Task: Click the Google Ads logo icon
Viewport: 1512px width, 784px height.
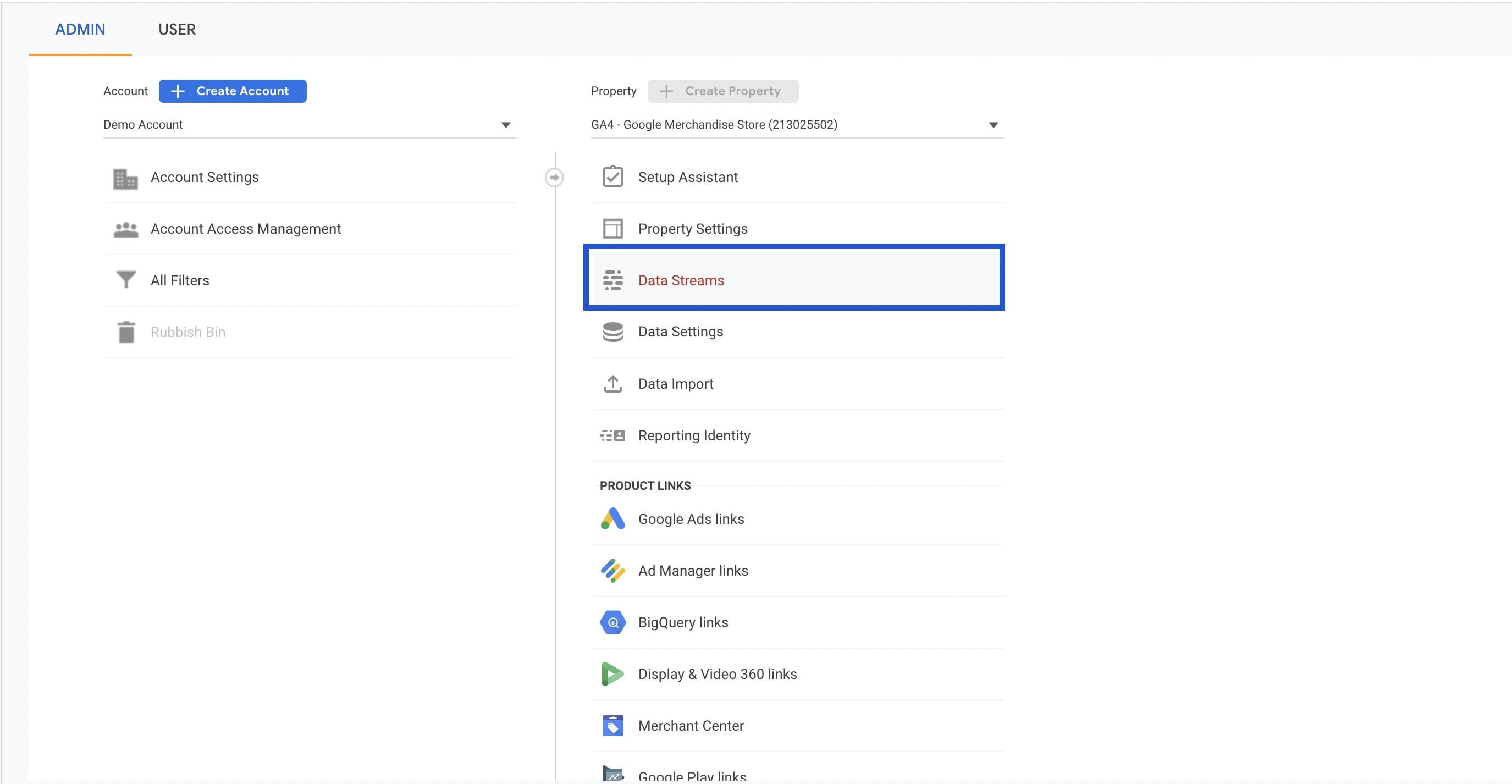Action: click(x=613, y=519)
